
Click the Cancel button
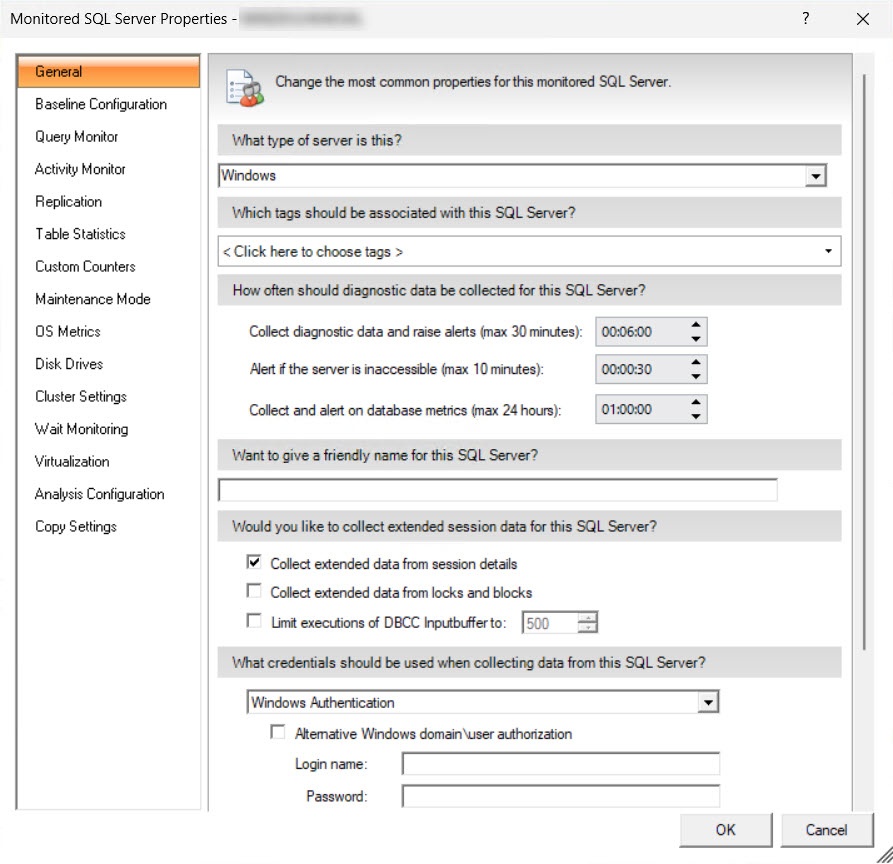[x=826, y=829]
